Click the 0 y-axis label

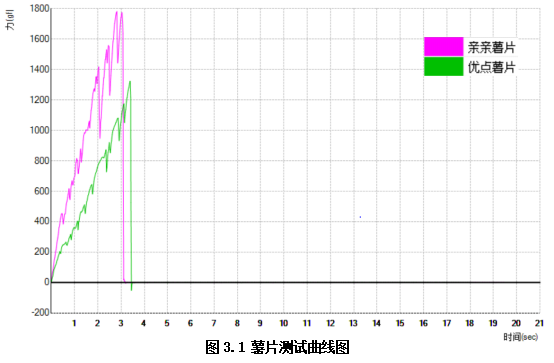tap(47, 282)
